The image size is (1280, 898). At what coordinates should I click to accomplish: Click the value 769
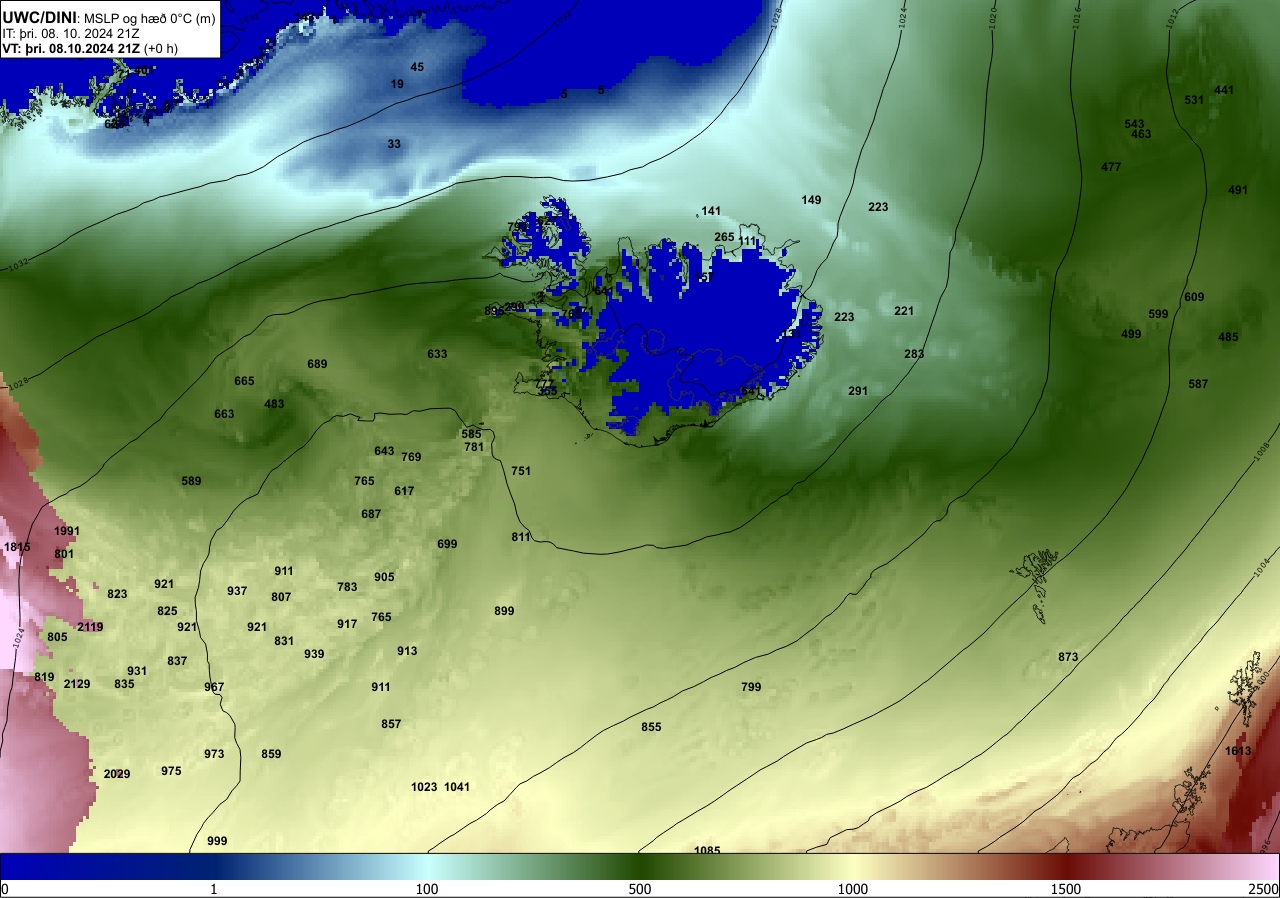411,457
